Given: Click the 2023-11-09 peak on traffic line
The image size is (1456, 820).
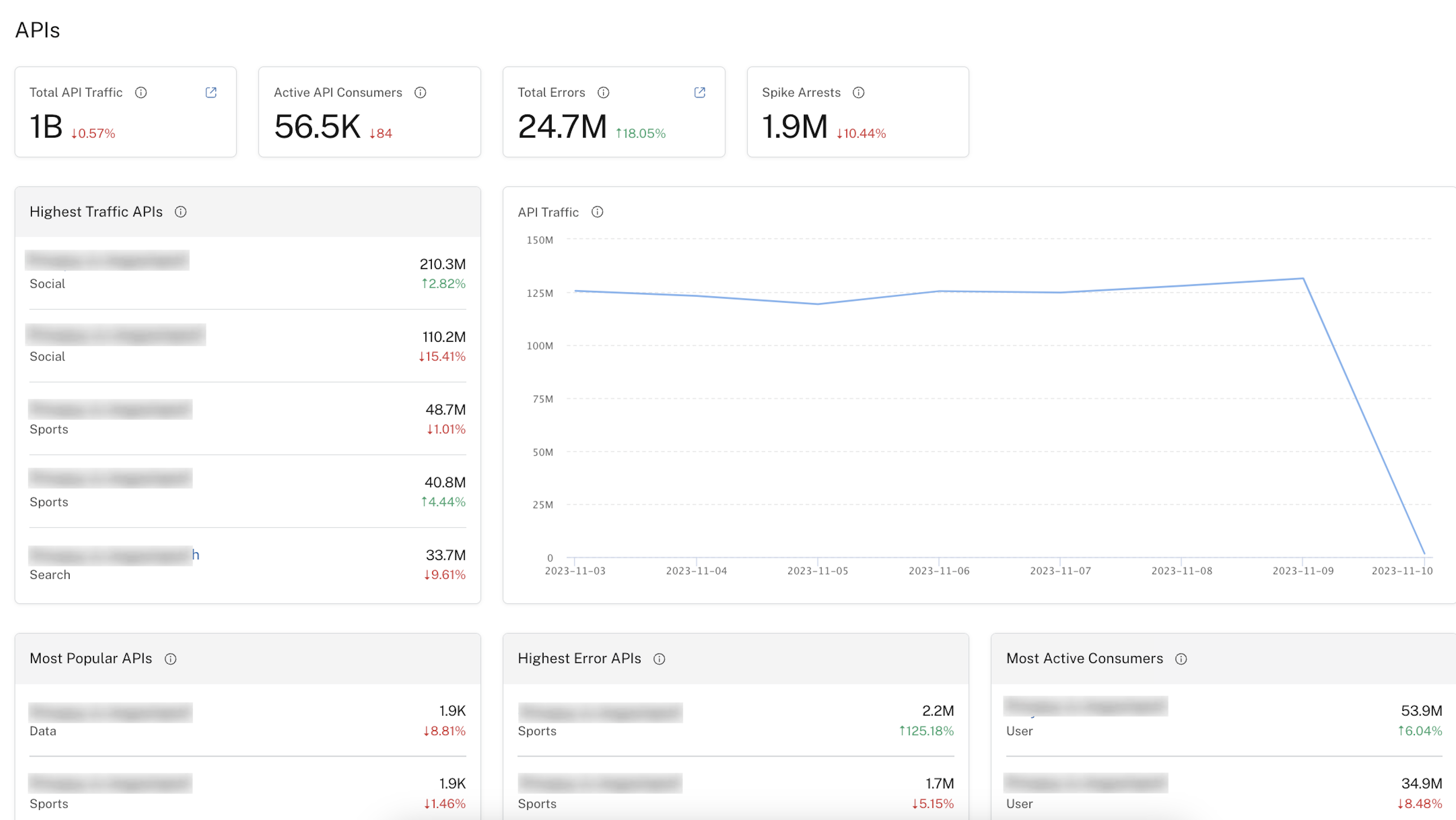Looking at the screenshot, I should click(1303, 278).
